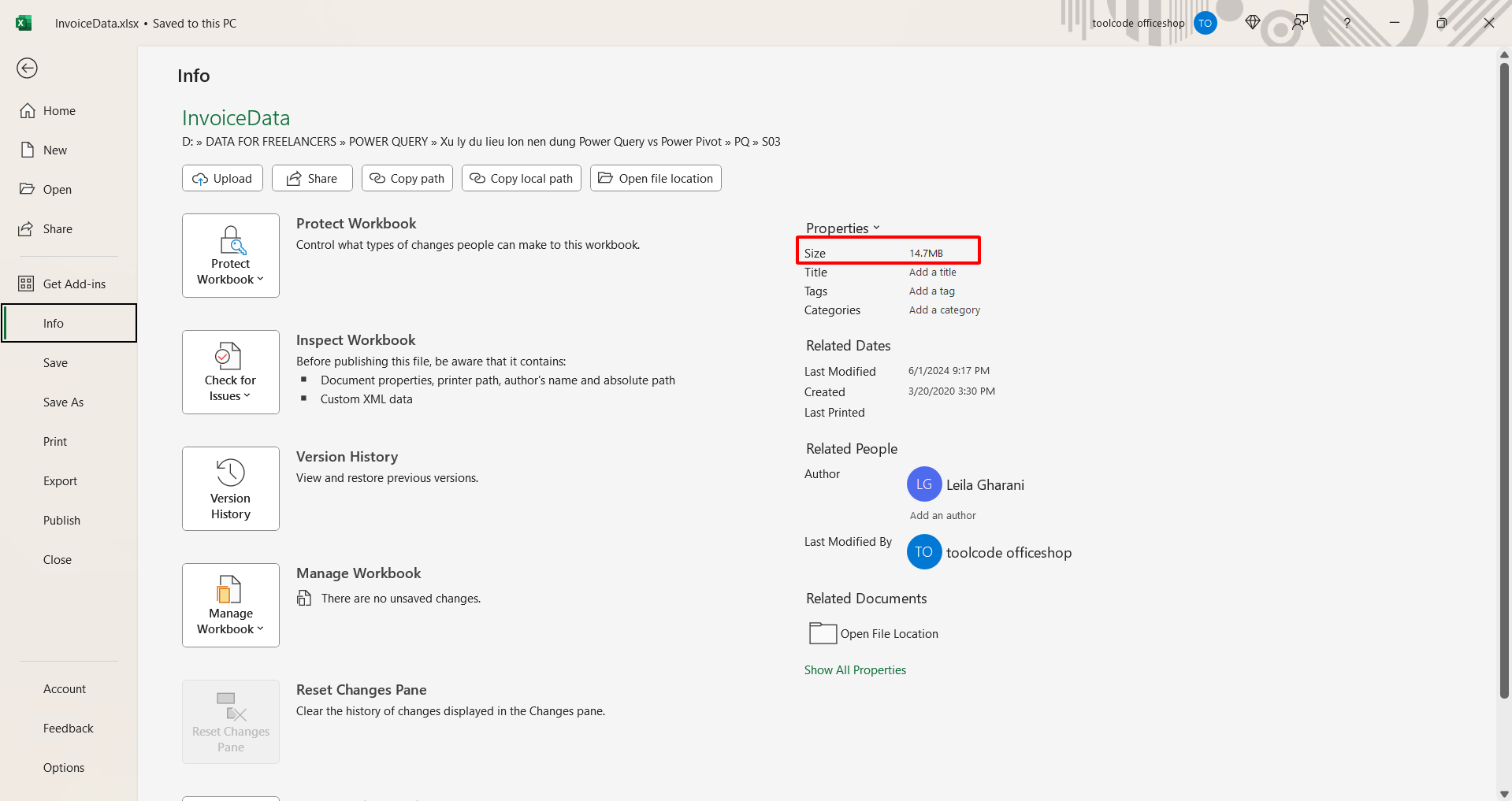Click the scrollbar down arrow

1504,794
